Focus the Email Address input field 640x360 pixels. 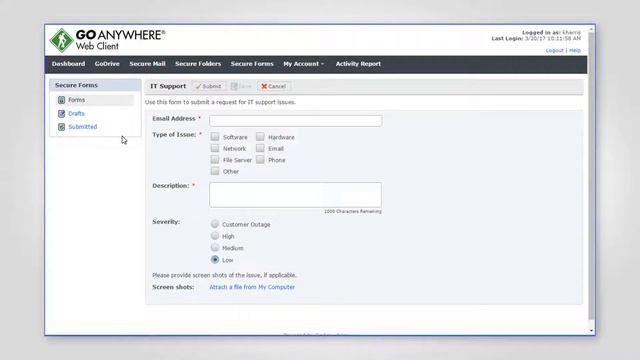(x=296, y=121)
